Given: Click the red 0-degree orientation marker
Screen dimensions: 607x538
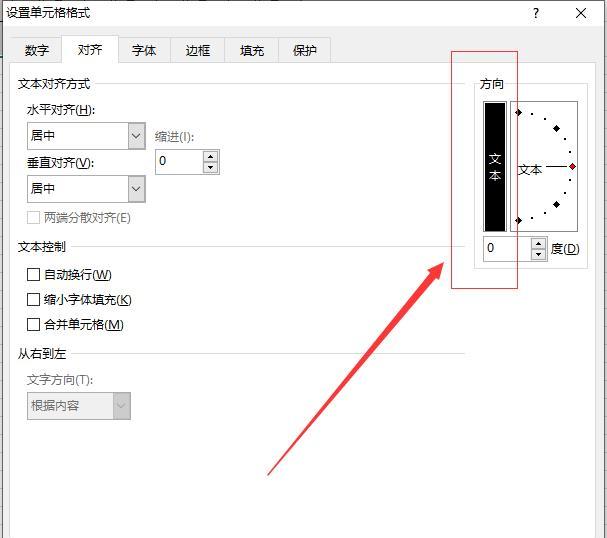Looking at the screenshot, I should click(x=572, y=166).
